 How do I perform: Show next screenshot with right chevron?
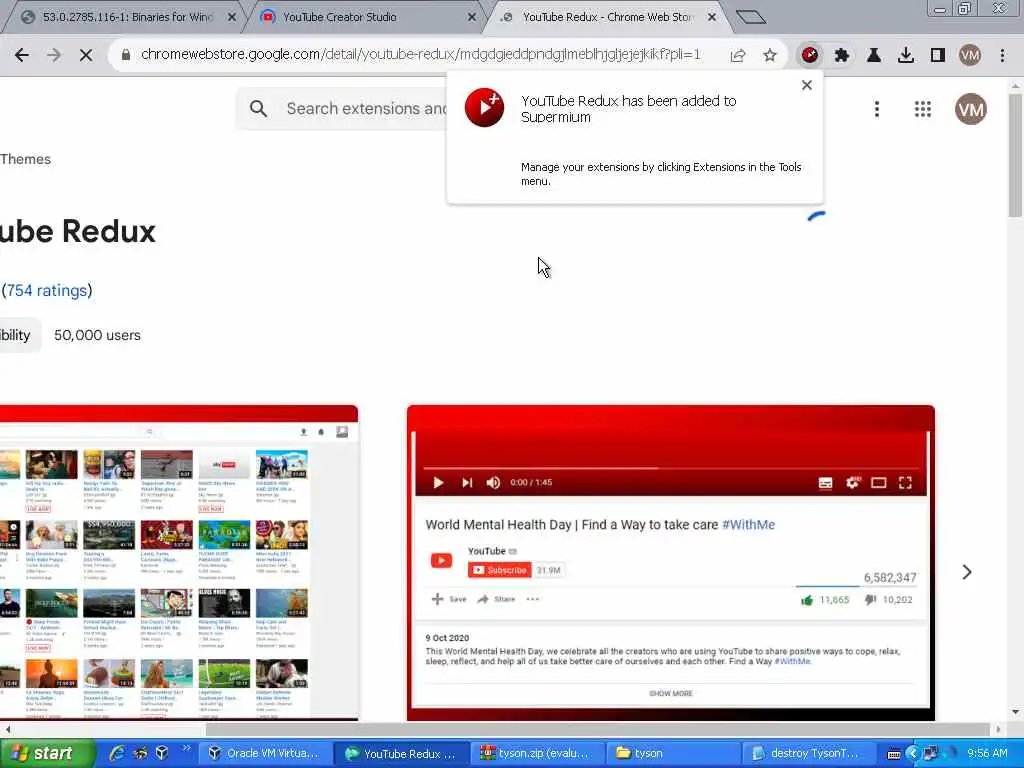tap(967, 572)
